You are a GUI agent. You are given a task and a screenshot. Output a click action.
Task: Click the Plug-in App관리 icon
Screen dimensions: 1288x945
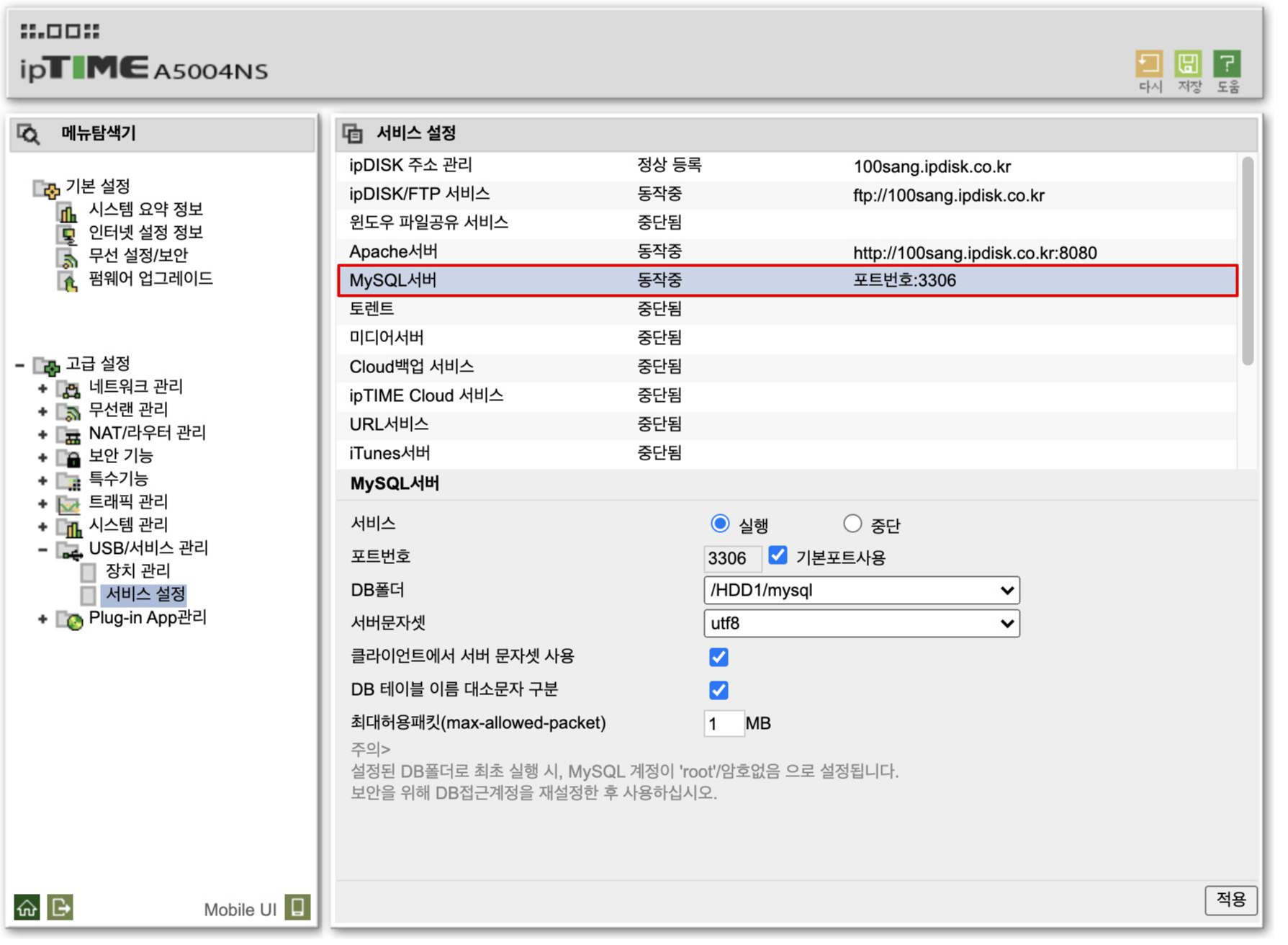tap(71, 620)
